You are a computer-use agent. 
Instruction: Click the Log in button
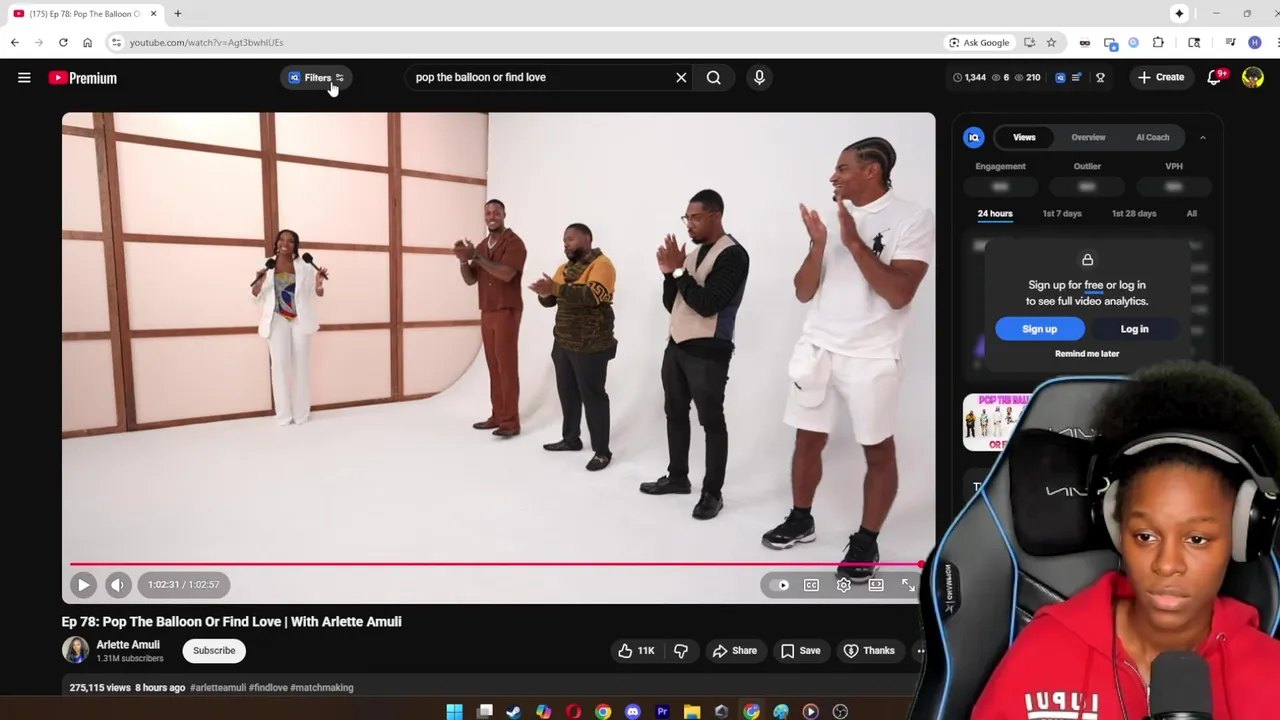[1134, 329]
